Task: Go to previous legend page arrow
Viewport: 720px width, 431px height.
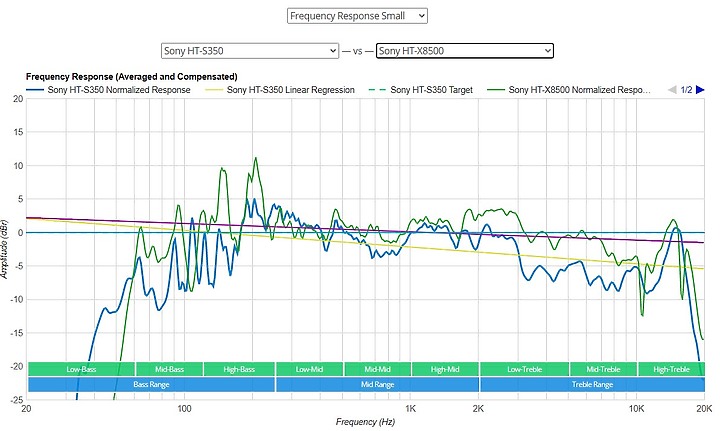Action: coord(672,90)
